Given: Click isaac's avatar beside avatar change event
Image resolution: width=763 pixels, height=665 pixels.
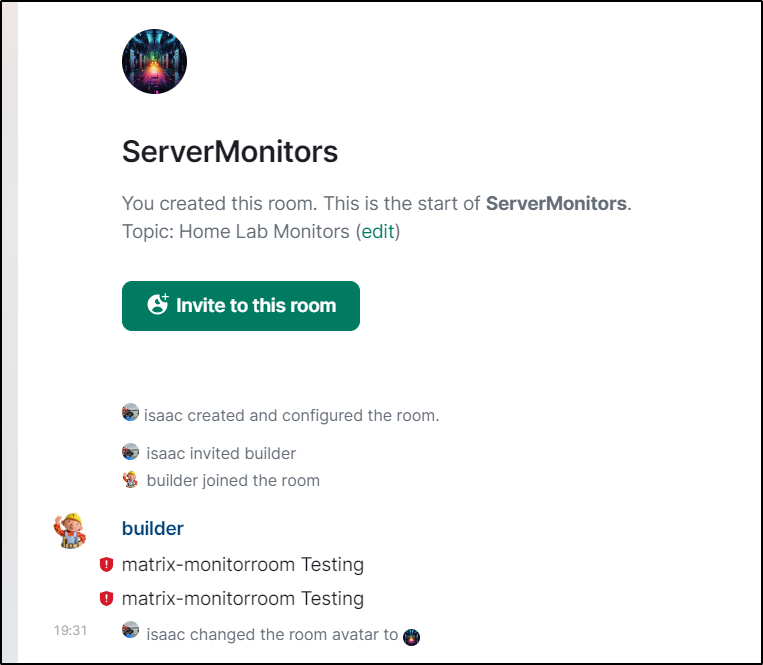Looking at the screenshot, I should coord(130,629).
